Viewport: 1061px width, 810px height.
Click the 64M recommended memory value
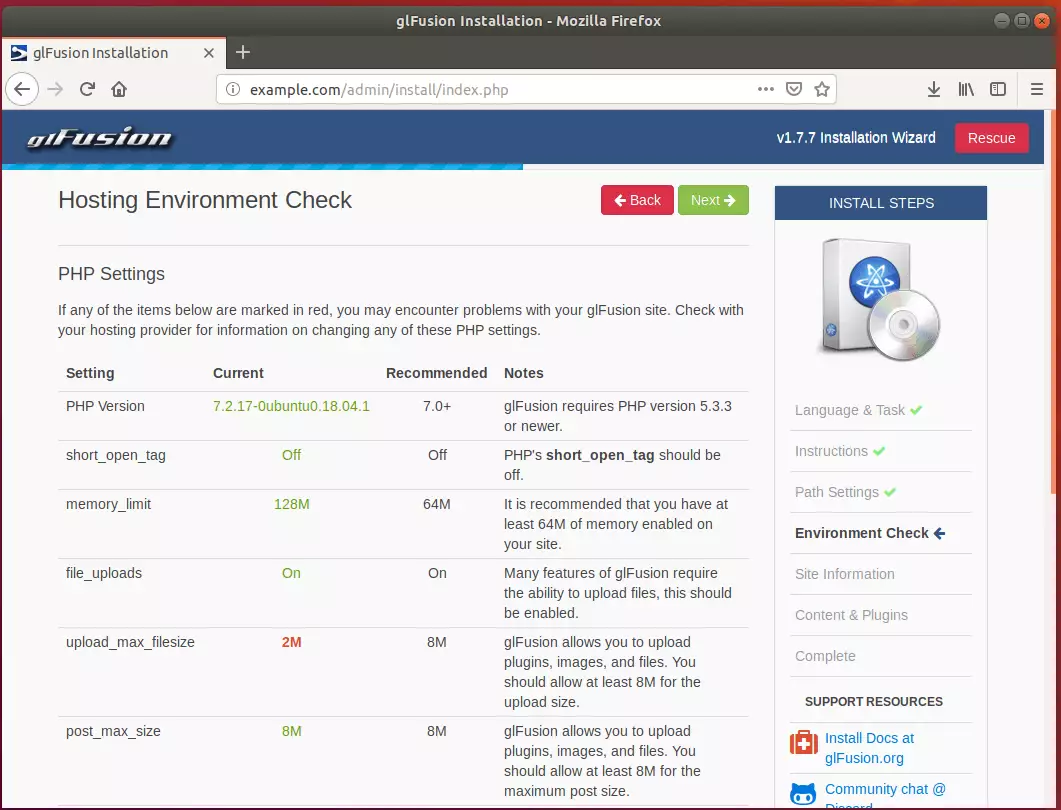coord(436,504)
